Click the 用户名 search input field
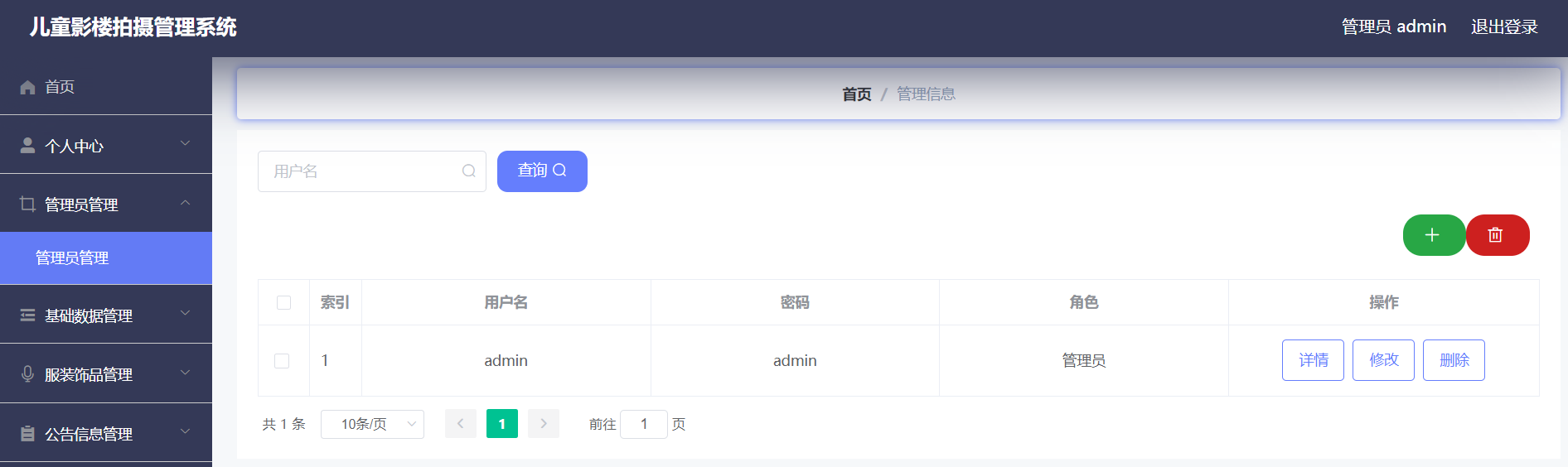The height and width of the screenshot is (467, 1568). pyautogui.click(x=371, y=171)
